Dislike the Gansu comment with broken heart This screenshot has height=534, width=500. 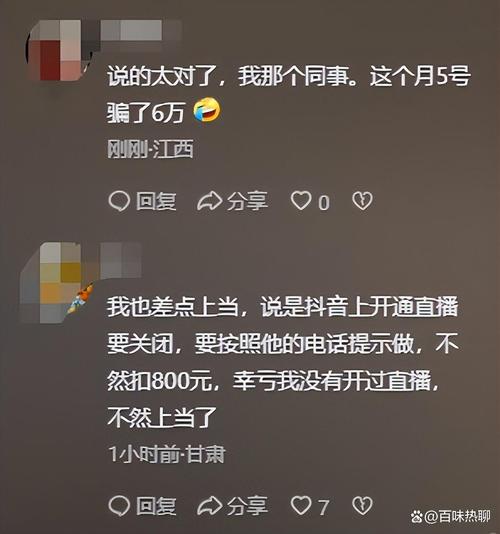(x=362, y=505)
